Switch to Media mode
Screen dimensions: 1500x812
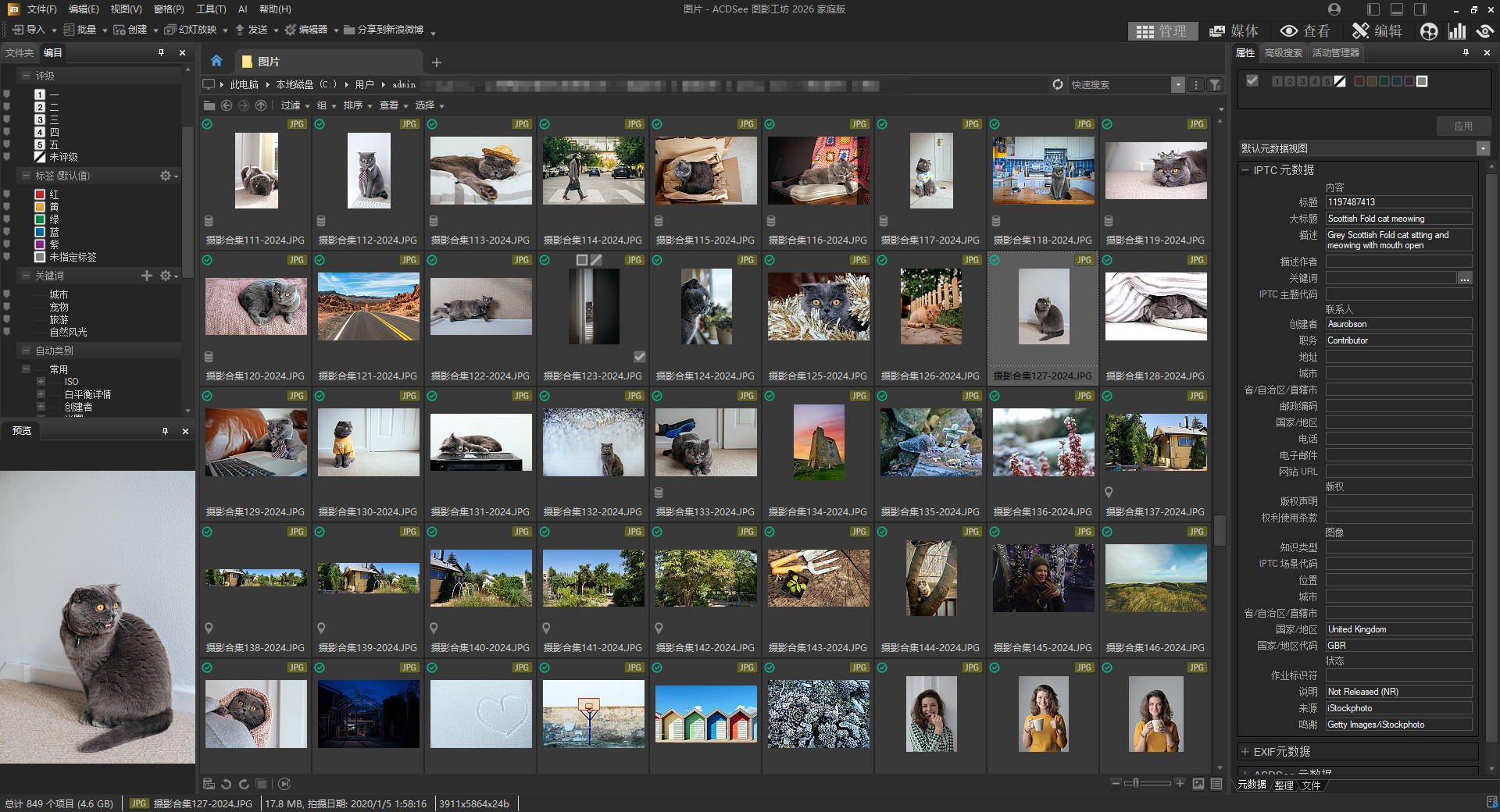1234,31
